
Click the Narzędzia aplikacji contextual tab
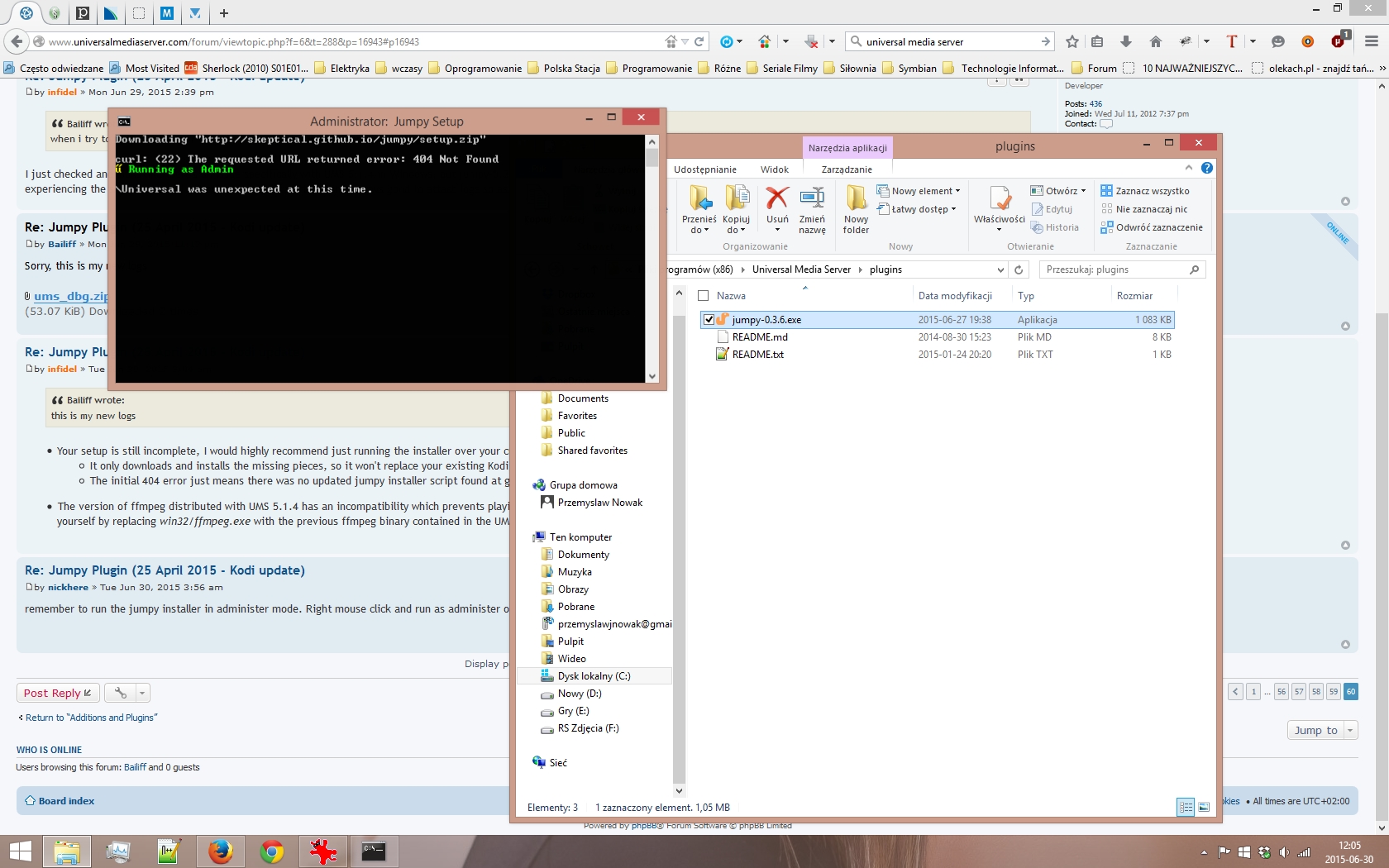(847, 148)
